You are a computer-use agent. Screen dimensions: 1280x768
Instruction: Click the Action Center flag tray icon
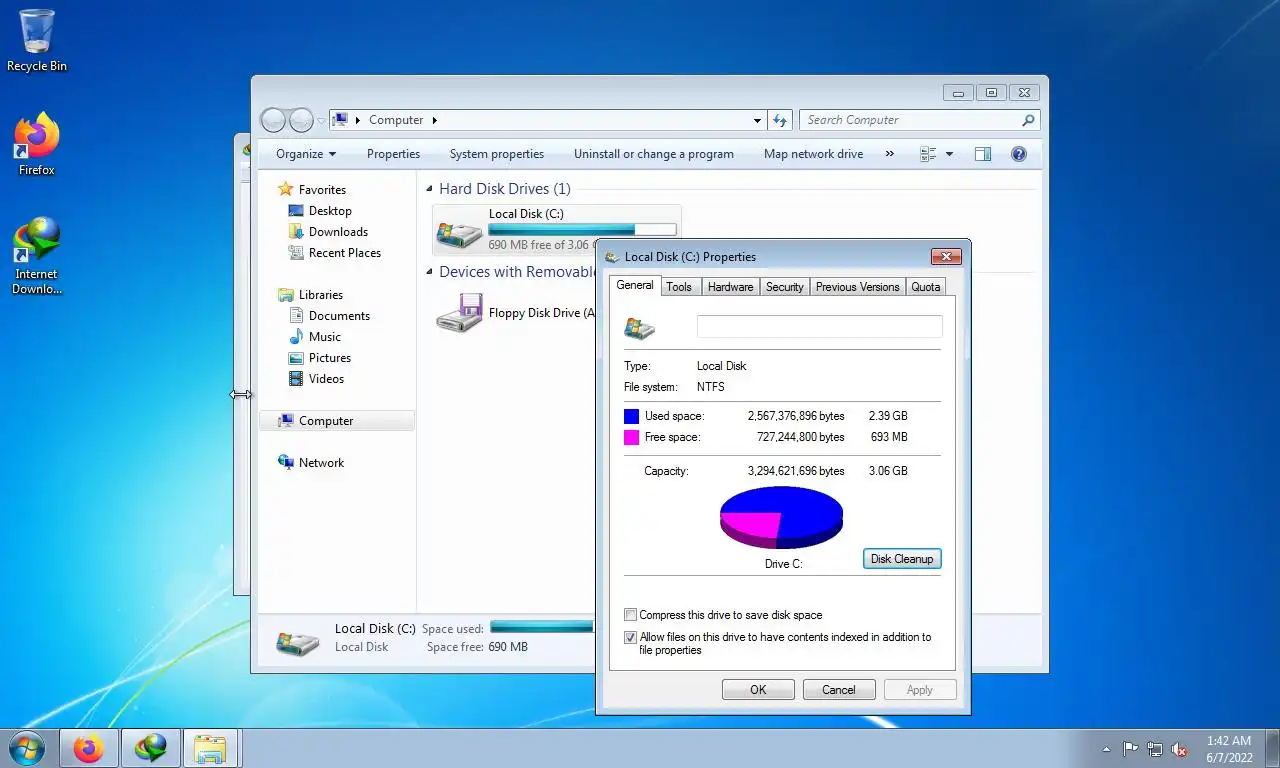coord(1131,749)
